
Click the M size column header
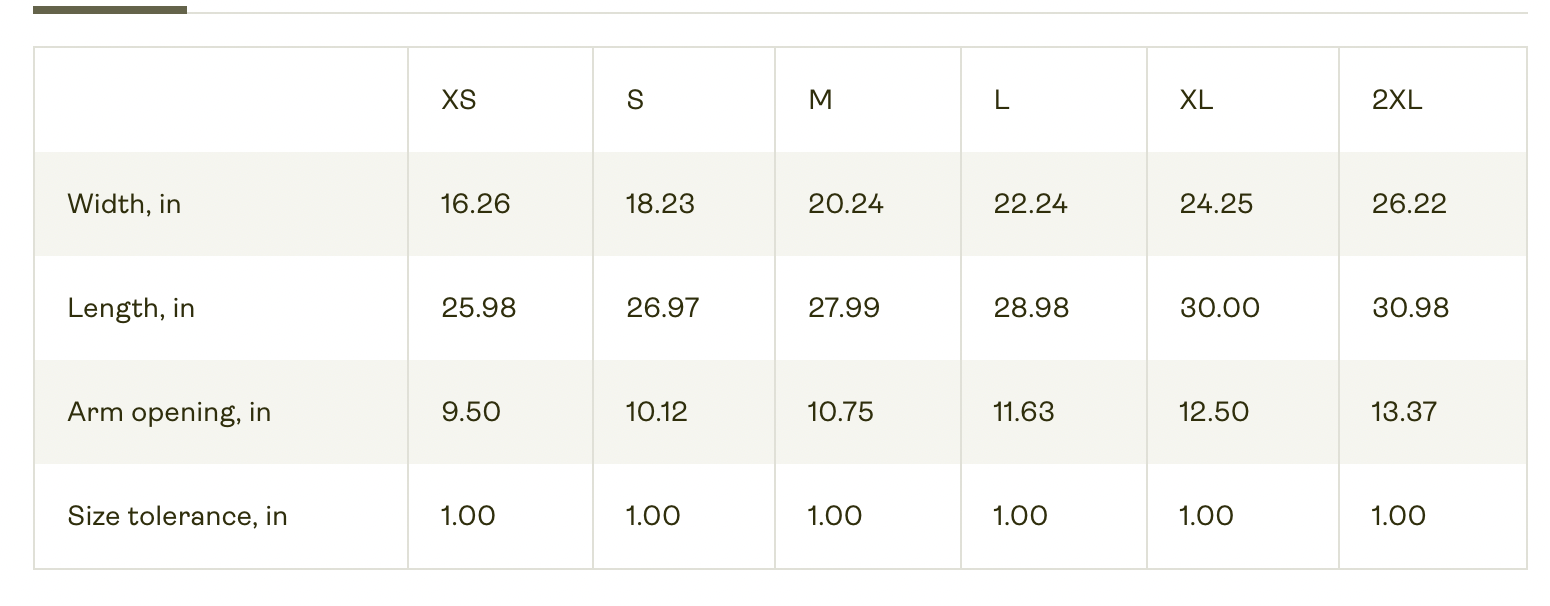click(x=820, y=100)
